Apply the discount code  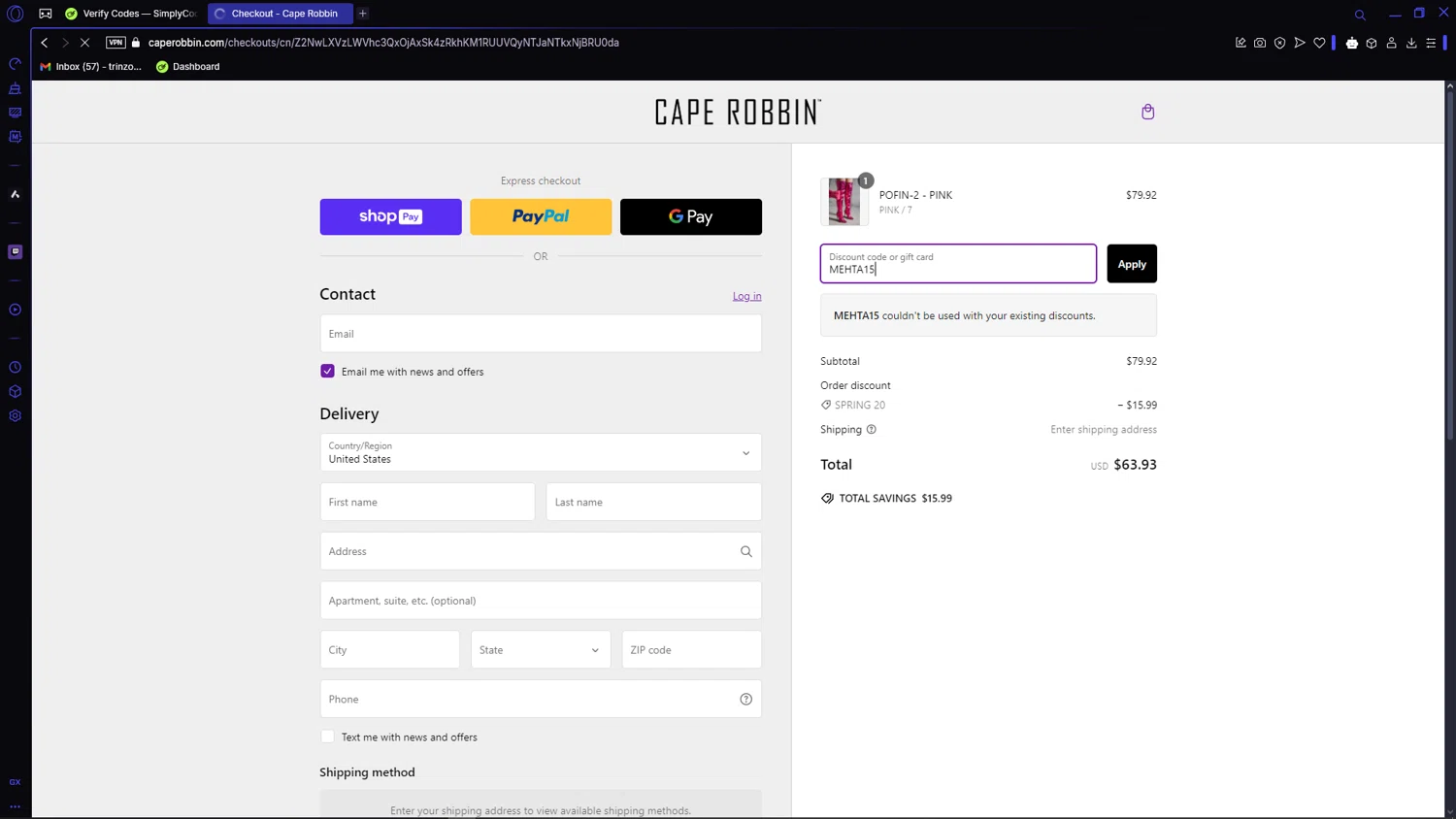pos(1132,264)
